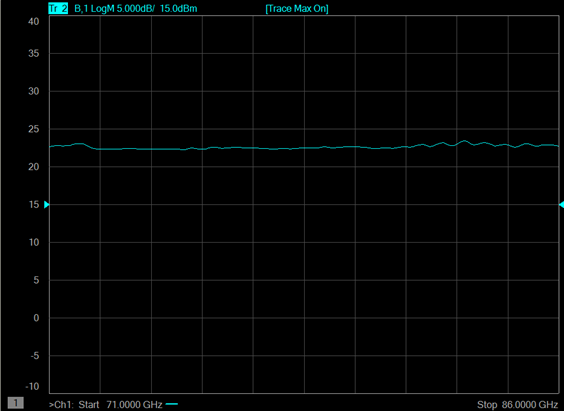564x411 pixels.
Task: Click the 20 y-axis label
Action: point(33,167)
